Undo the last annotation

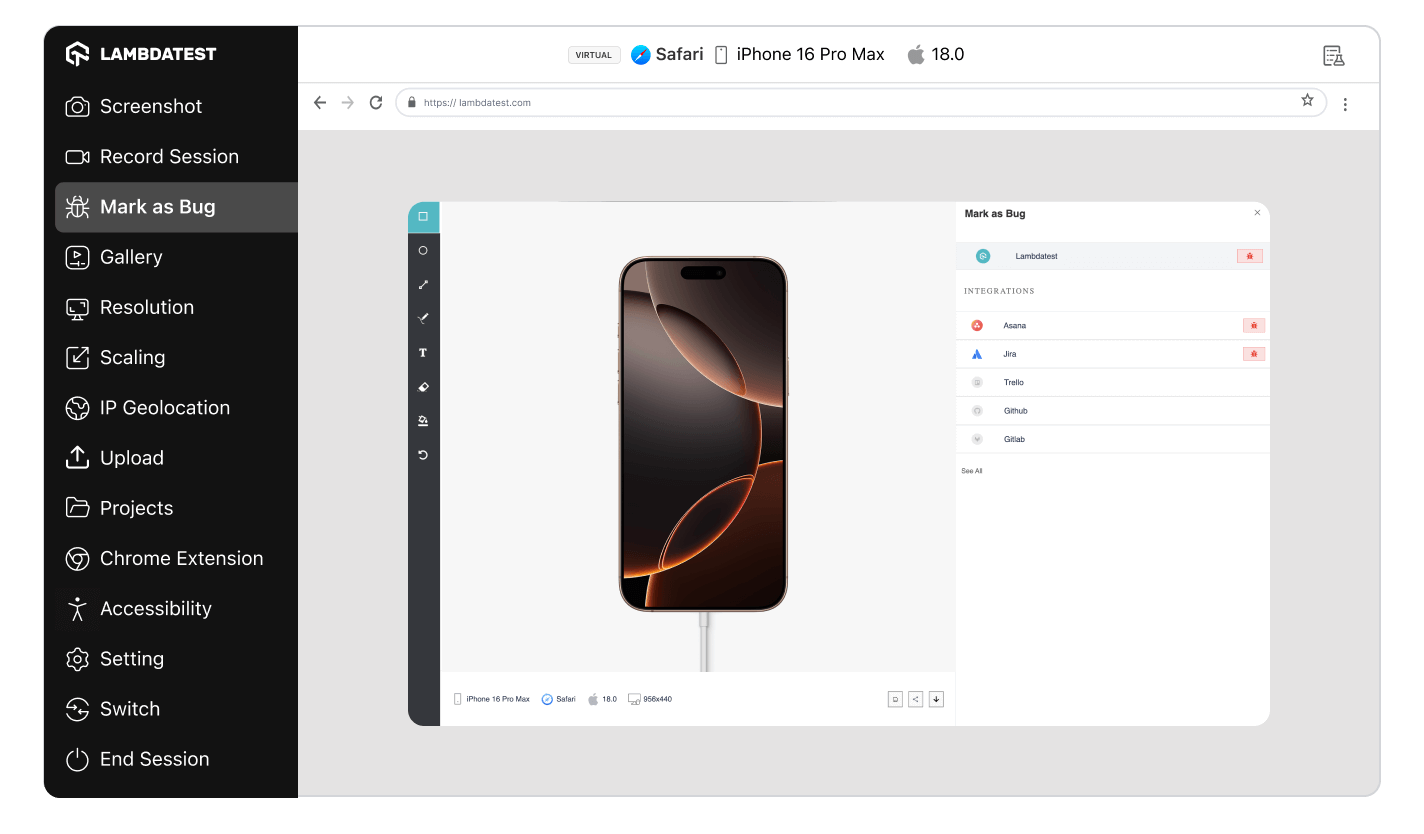[x=423, y=455]
